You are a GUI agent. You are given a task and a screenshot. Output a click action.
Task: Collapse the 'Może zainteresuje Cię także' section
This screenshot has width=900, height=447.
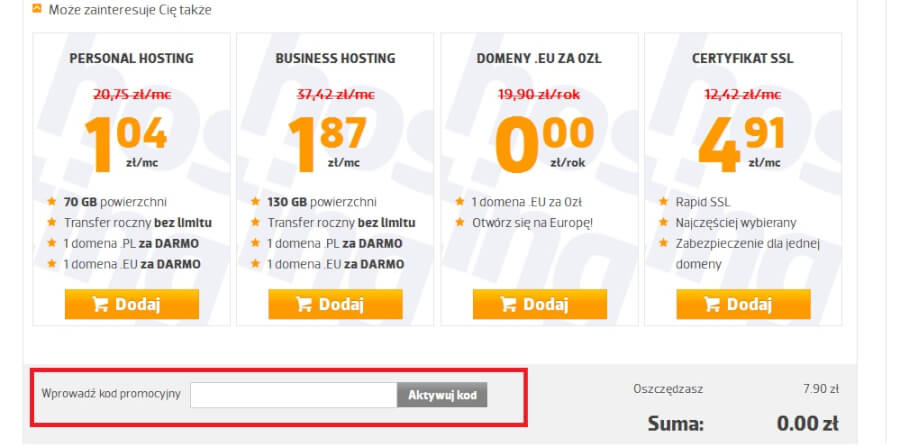tap(37, 9)
